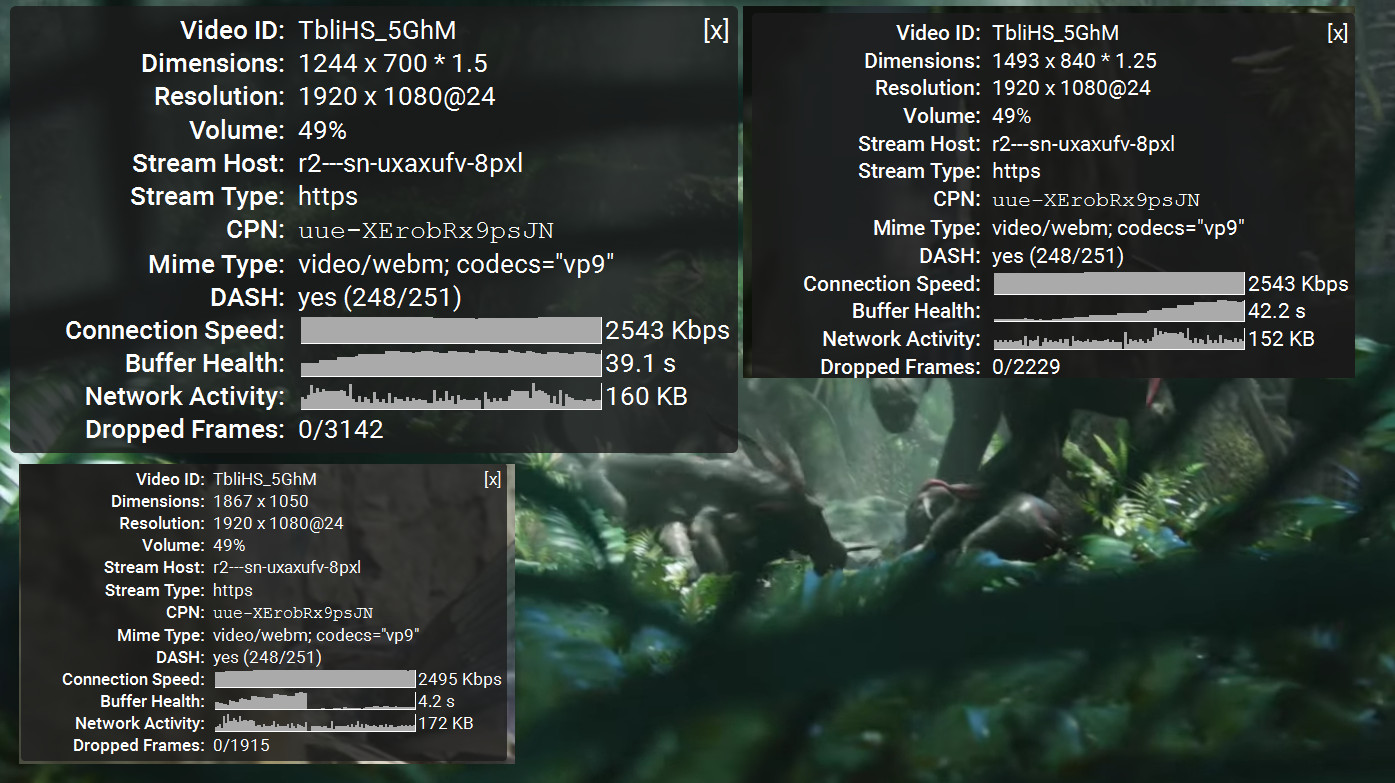Click the dimensions value 1867 x 1050
The width and height of the screenshot is (1395, 783).
pos(261,501)
